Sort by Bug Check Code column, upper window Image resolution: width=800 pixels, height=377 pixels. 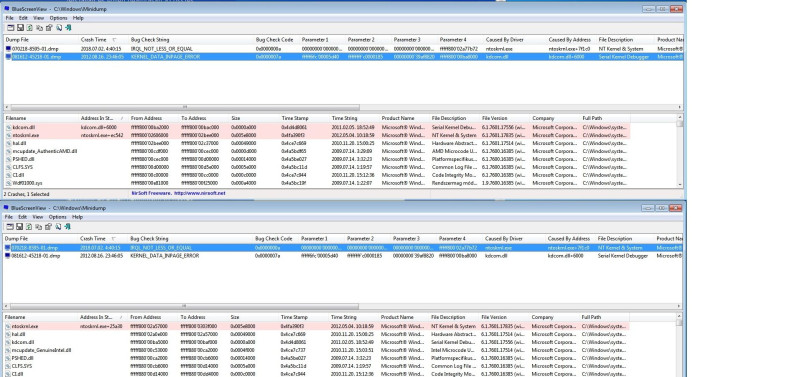(277, 39)
